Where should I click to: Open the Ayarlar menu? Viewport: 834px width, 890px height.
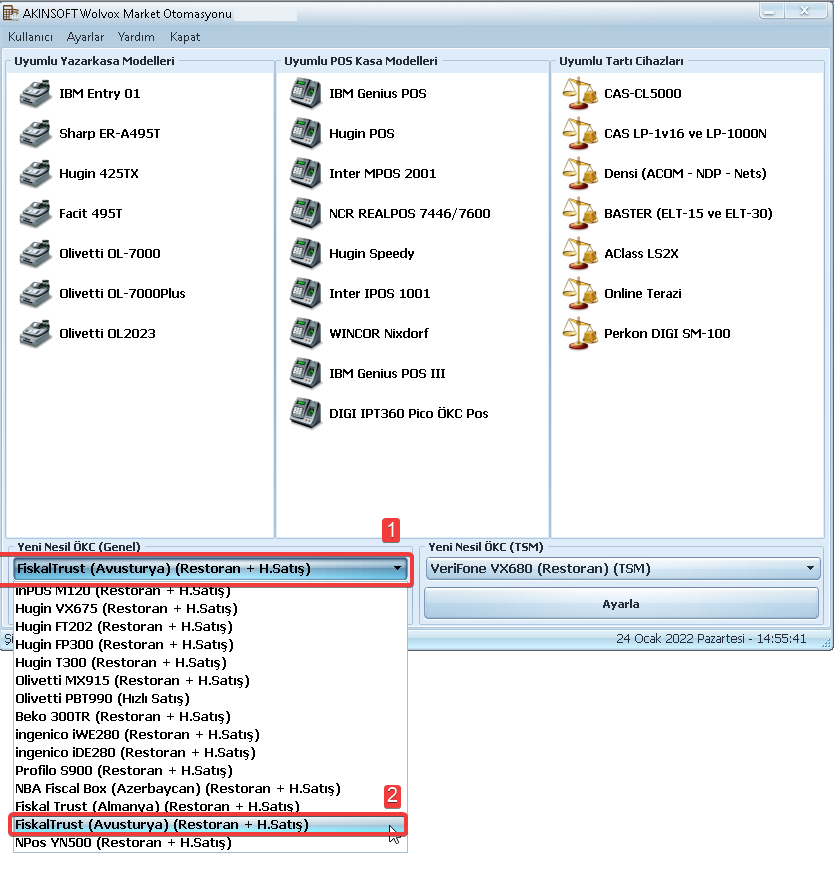[85, 37]
